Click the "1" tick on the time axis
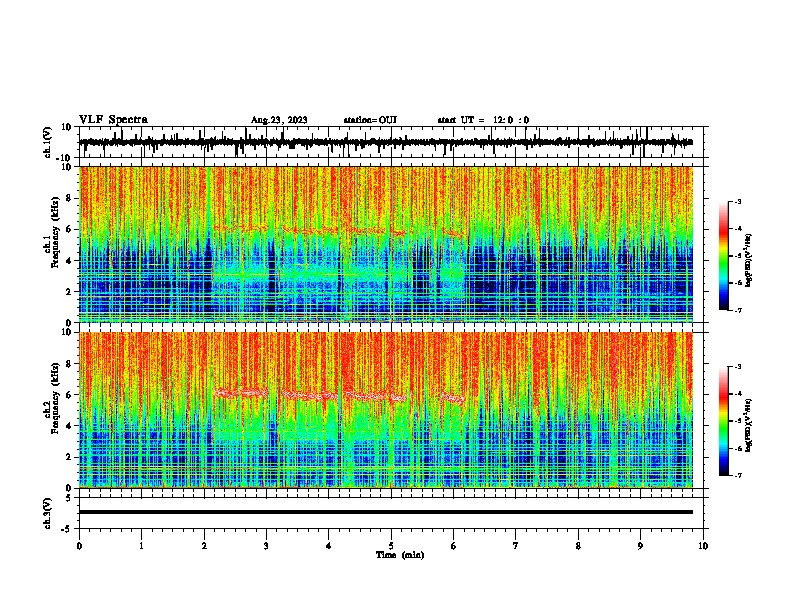The width and height of the screenshot is (792, 612). 141,546
